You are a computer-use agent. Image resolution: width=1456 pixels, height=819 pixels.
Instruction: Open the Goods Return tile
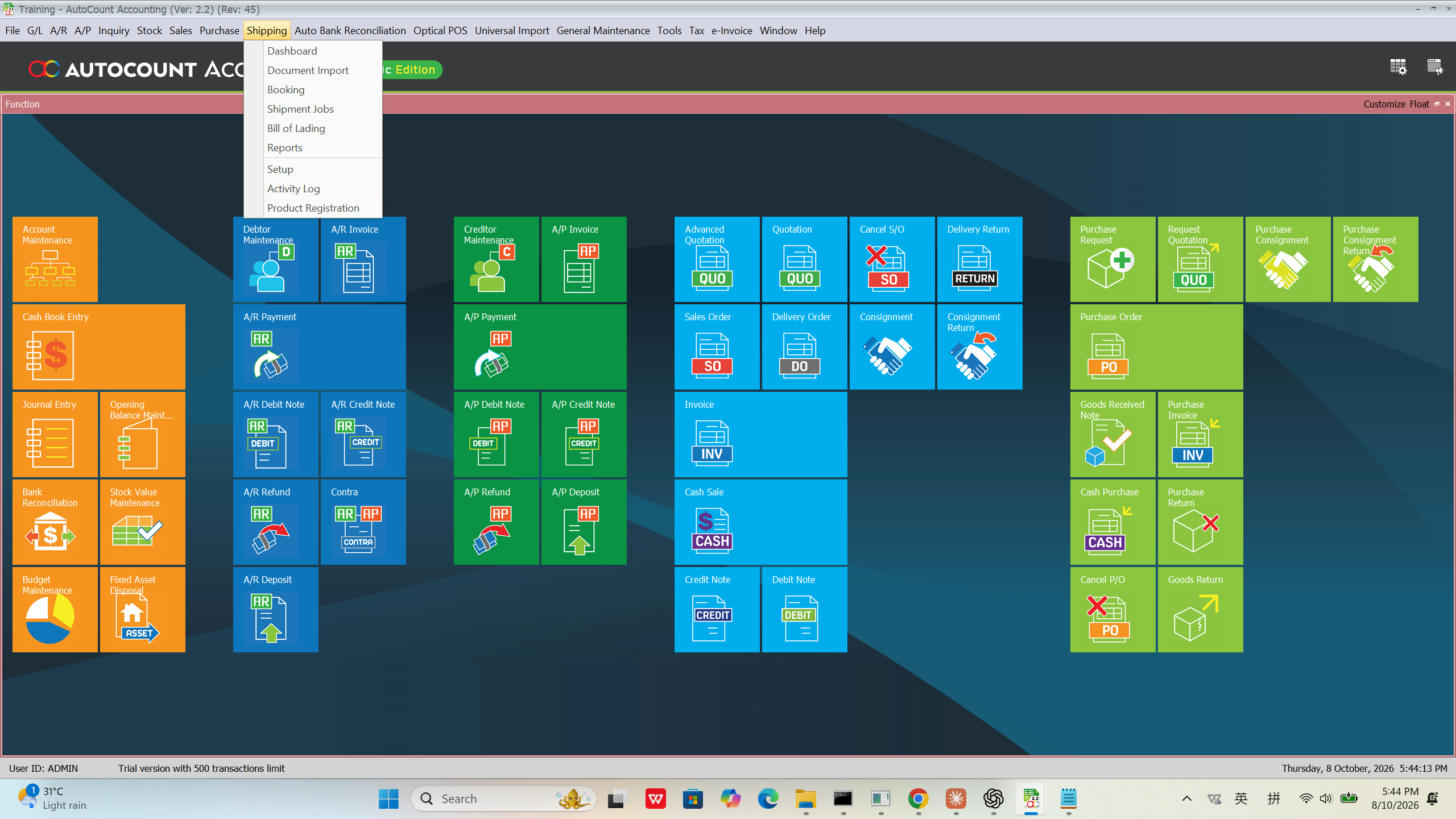tap(1200, 609)
